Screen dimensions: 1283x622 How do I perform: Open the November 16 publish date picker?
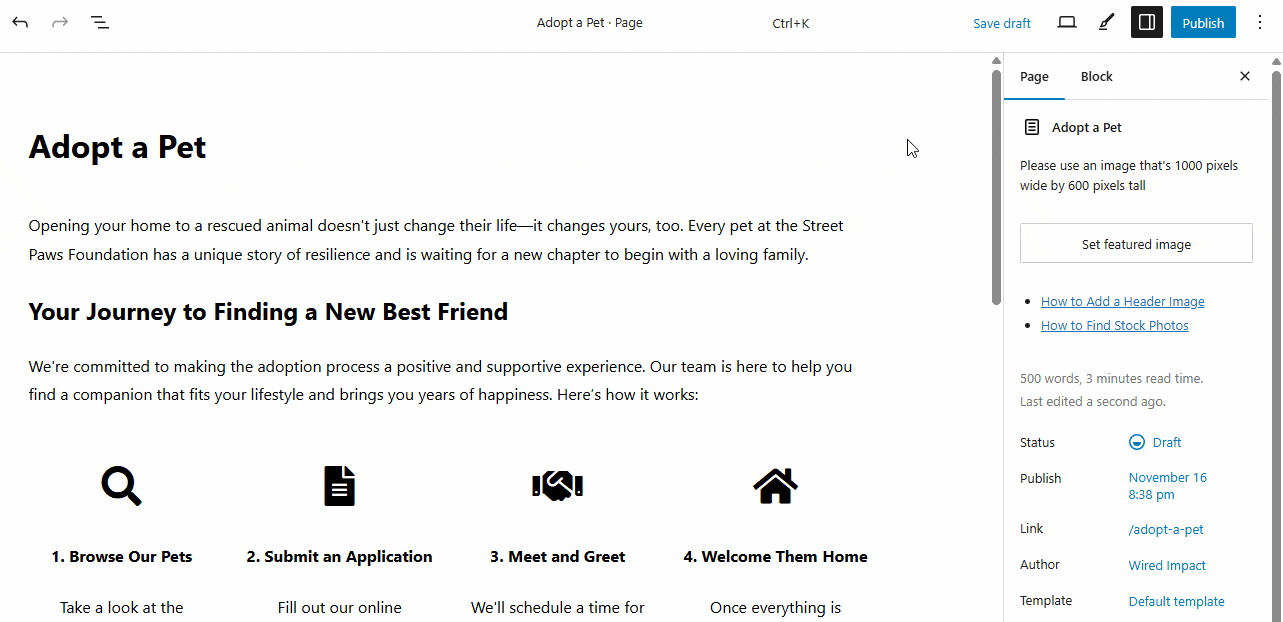[1167, 477]
